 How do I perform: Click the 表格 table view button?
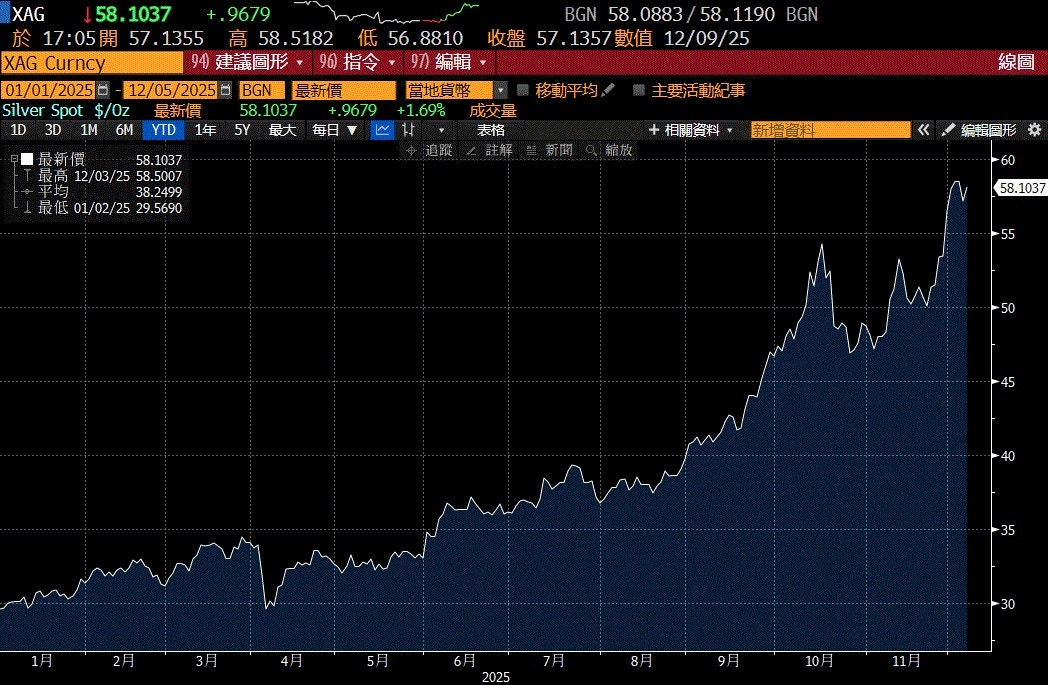[x=490, y=130]
